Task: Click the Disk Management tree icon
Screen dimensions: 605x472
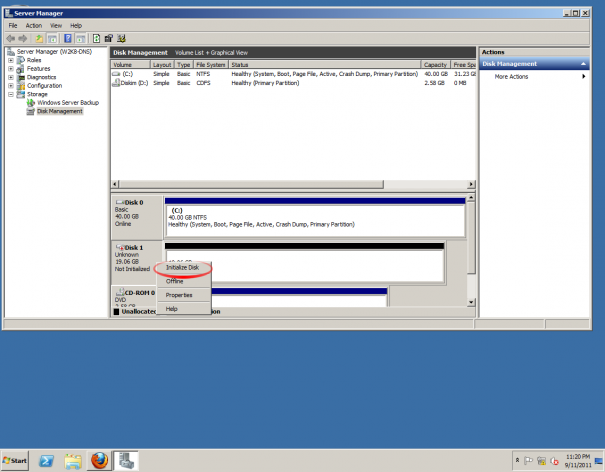Action: (x=31, y=111)
